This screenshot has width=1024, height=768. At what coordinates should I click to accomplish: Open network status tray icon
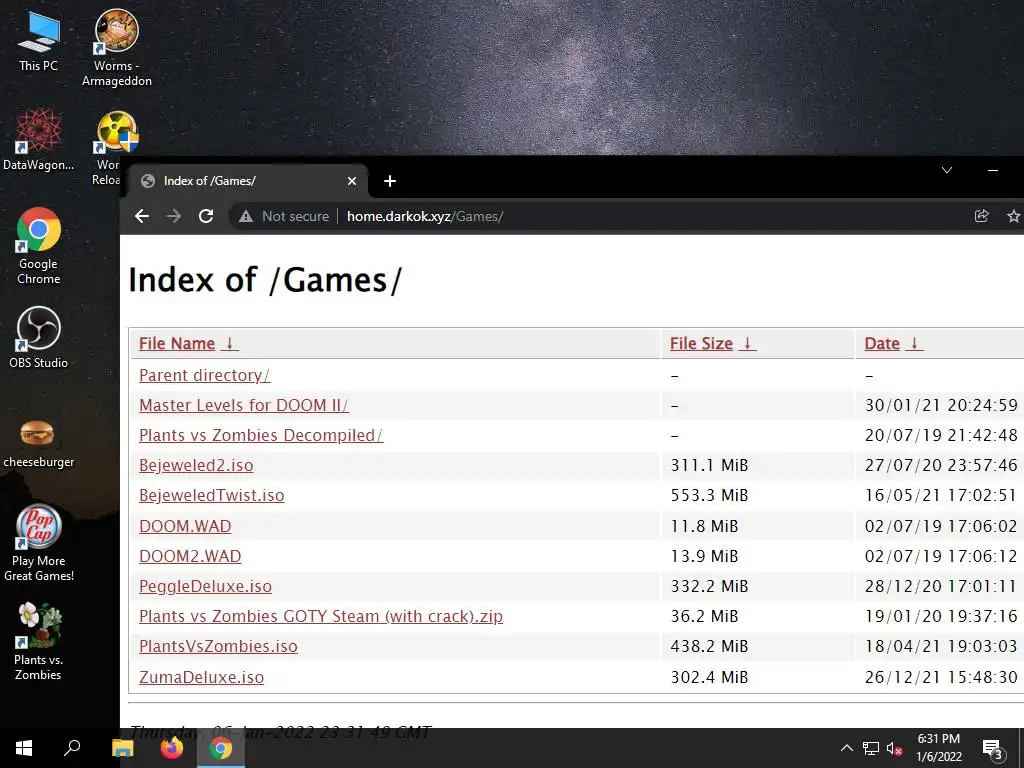(871, 748)
